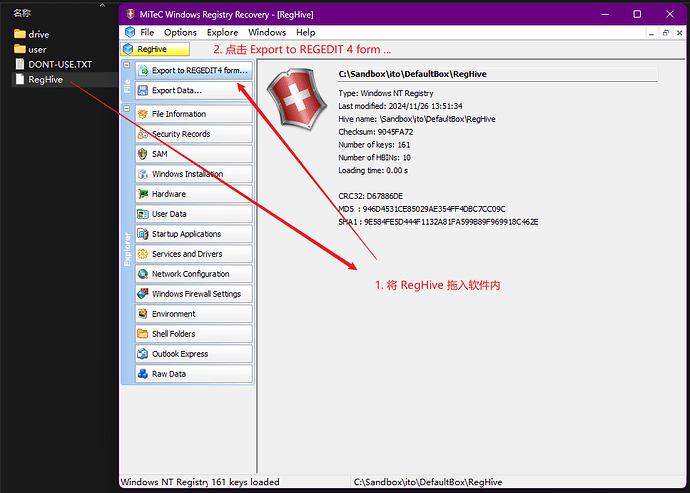This screenshot has width=690, height=493.
Task: Open the SAM explorer
Action: pos(194,154)
